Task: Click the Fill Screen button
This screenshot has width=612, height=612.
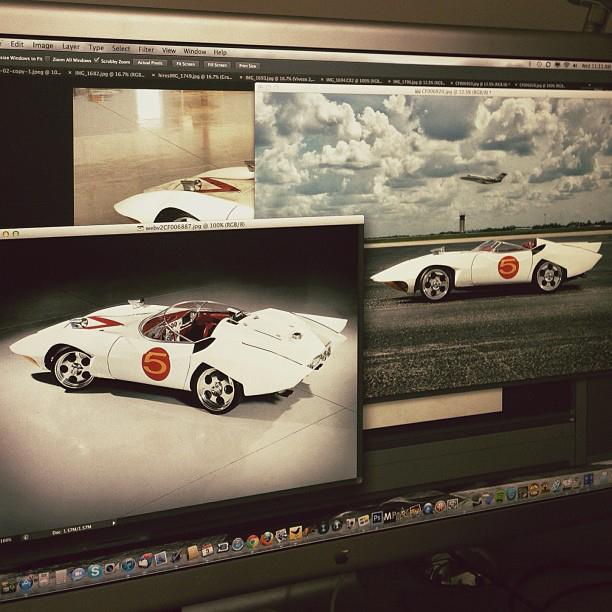Action: 217,65
